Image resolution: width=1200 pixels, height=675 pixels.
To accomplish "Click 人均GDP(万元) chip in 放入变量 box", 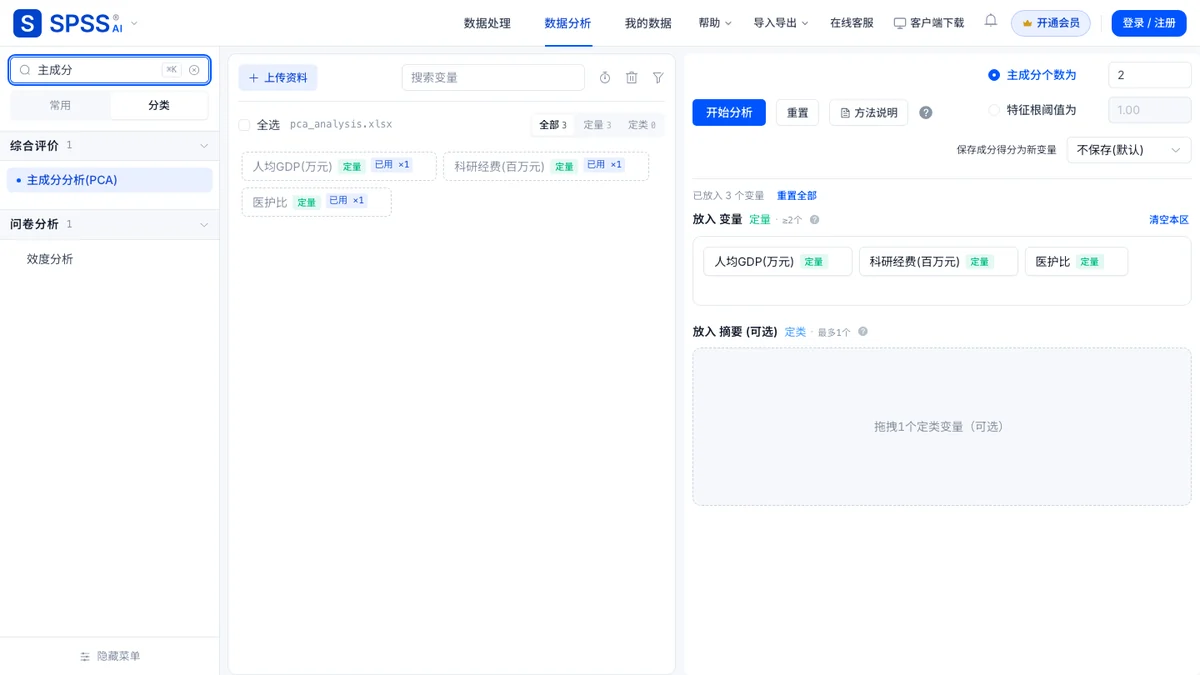I will (x=778, y=262).
